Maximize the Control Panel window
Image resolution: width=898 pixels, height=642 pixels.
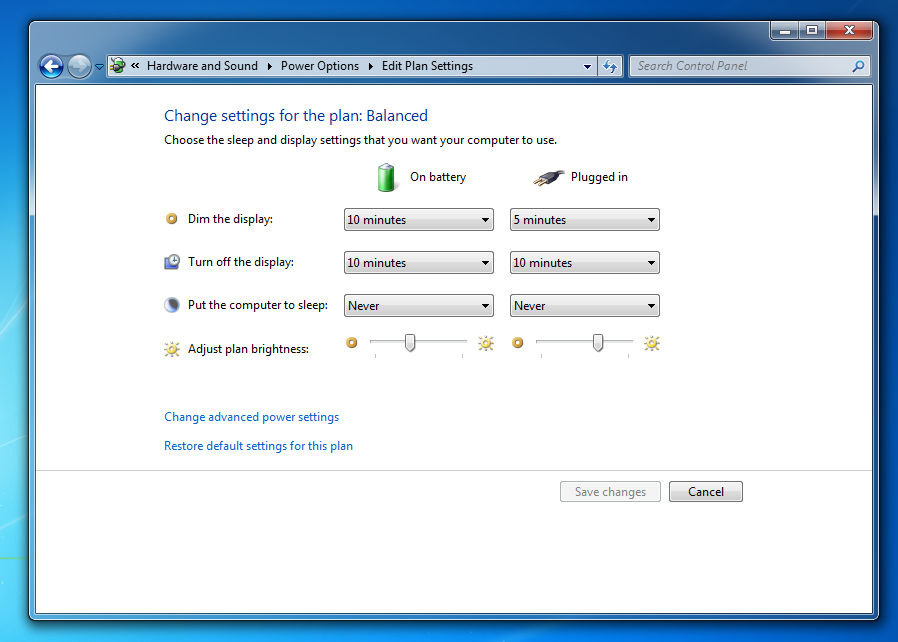pyautogui.click(x=812, y=30)
